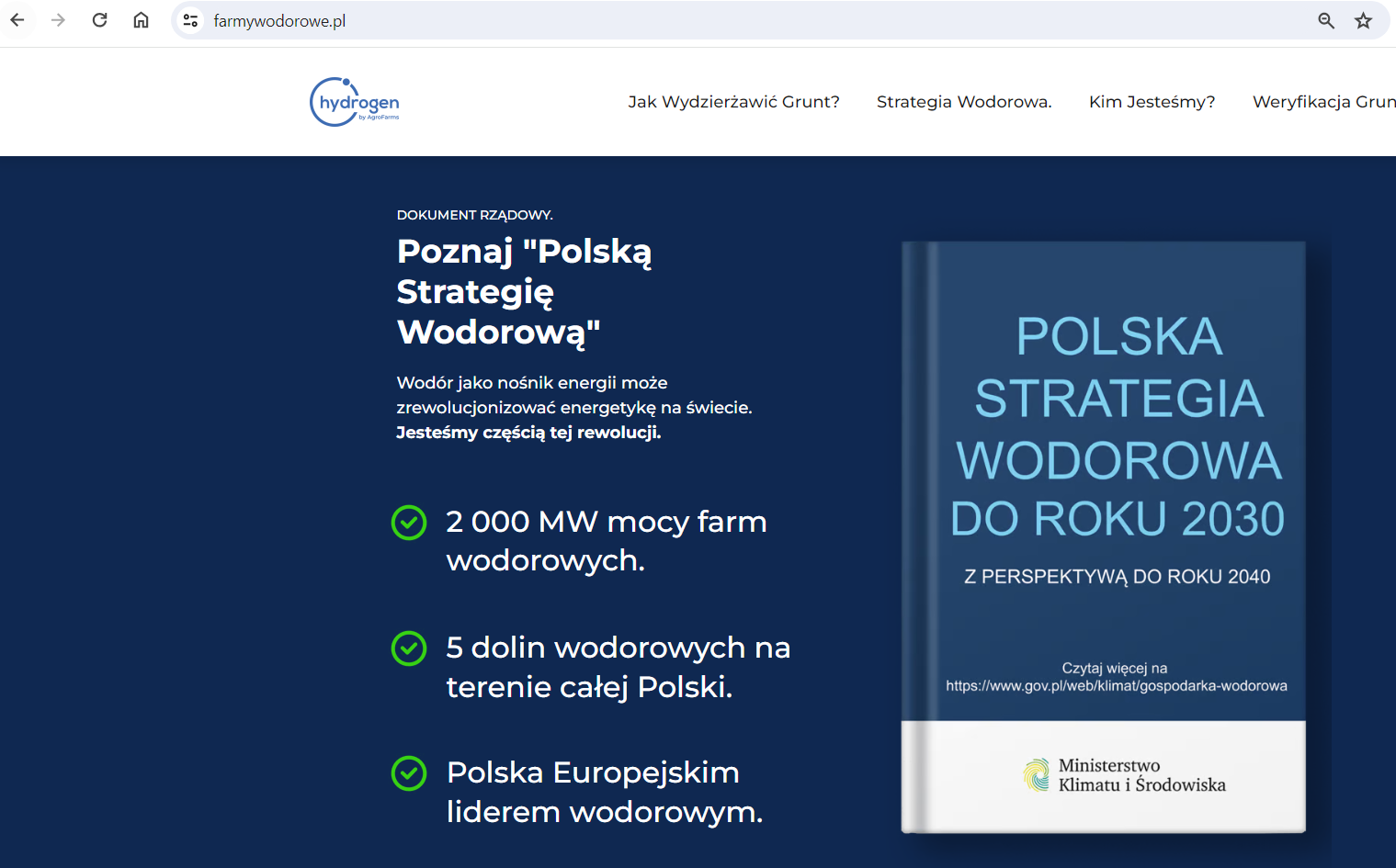Image resolution: width=1396 pixels, height=868 pixels.
Task: Go back using the browser back arrow
Action: pyautogui.click(x=17, y=20)
